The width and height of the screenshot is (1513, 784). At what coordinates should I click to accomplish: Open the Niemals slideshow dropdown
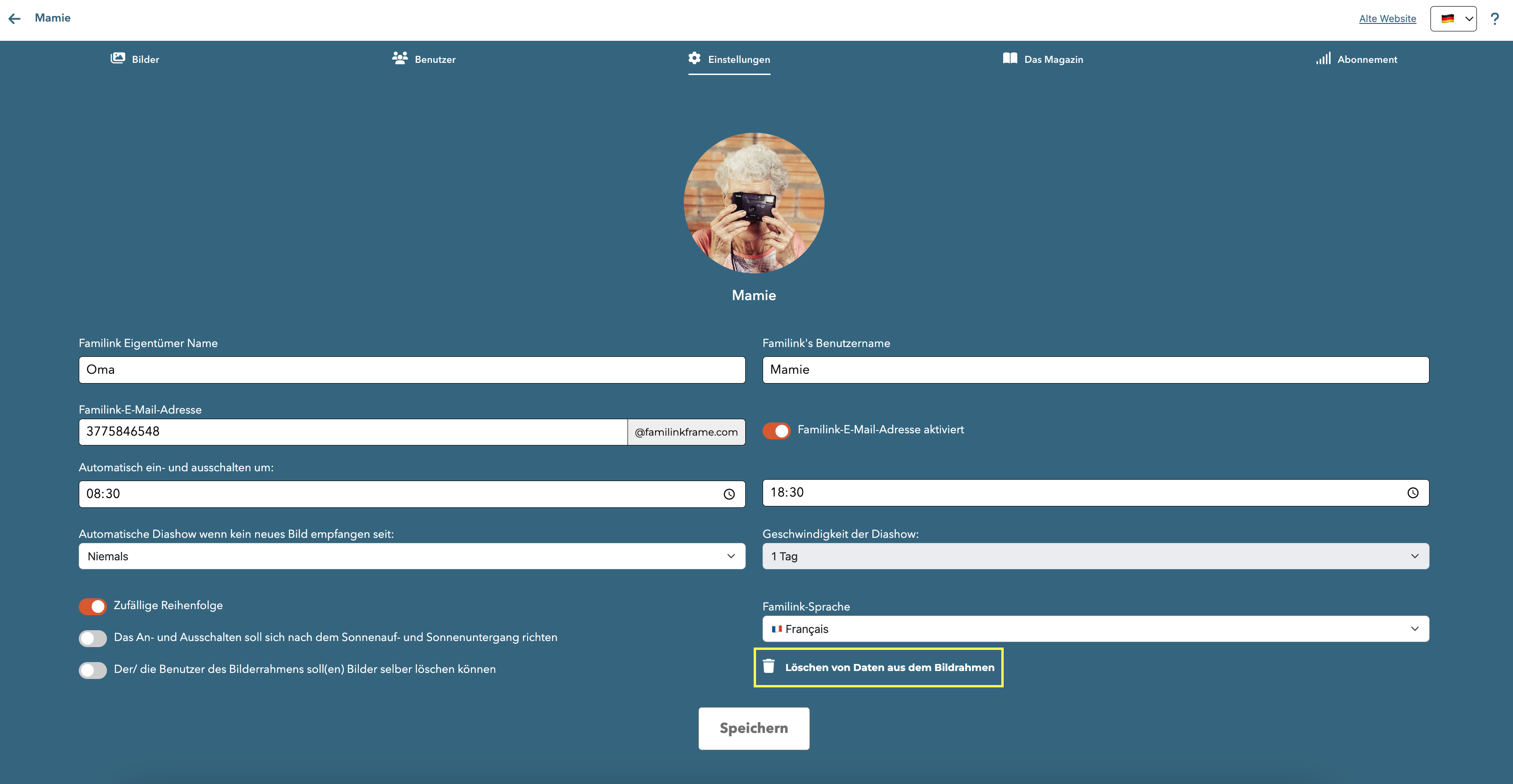tap(411, 556)
